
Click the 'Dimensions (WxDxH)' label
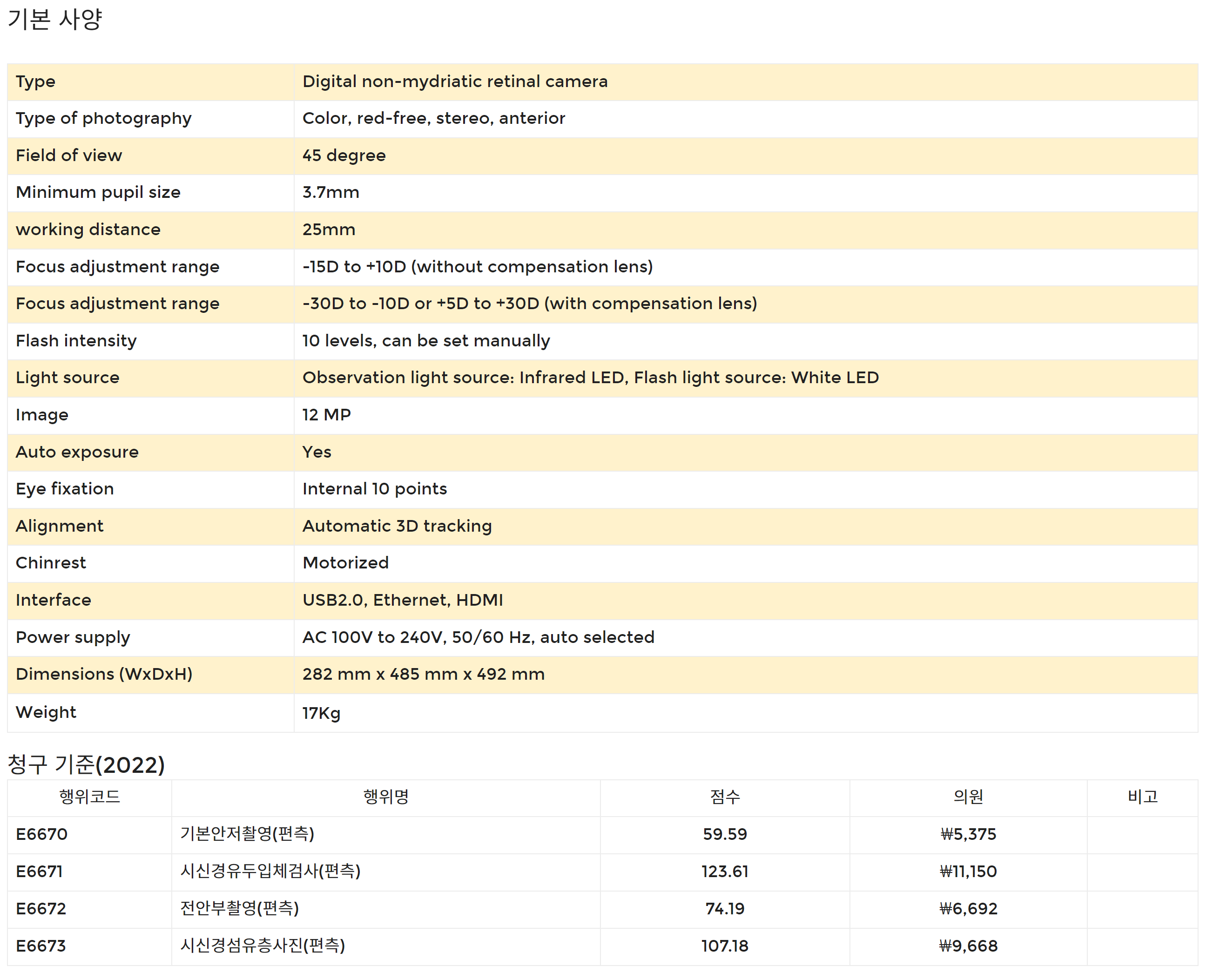(104, 675)
